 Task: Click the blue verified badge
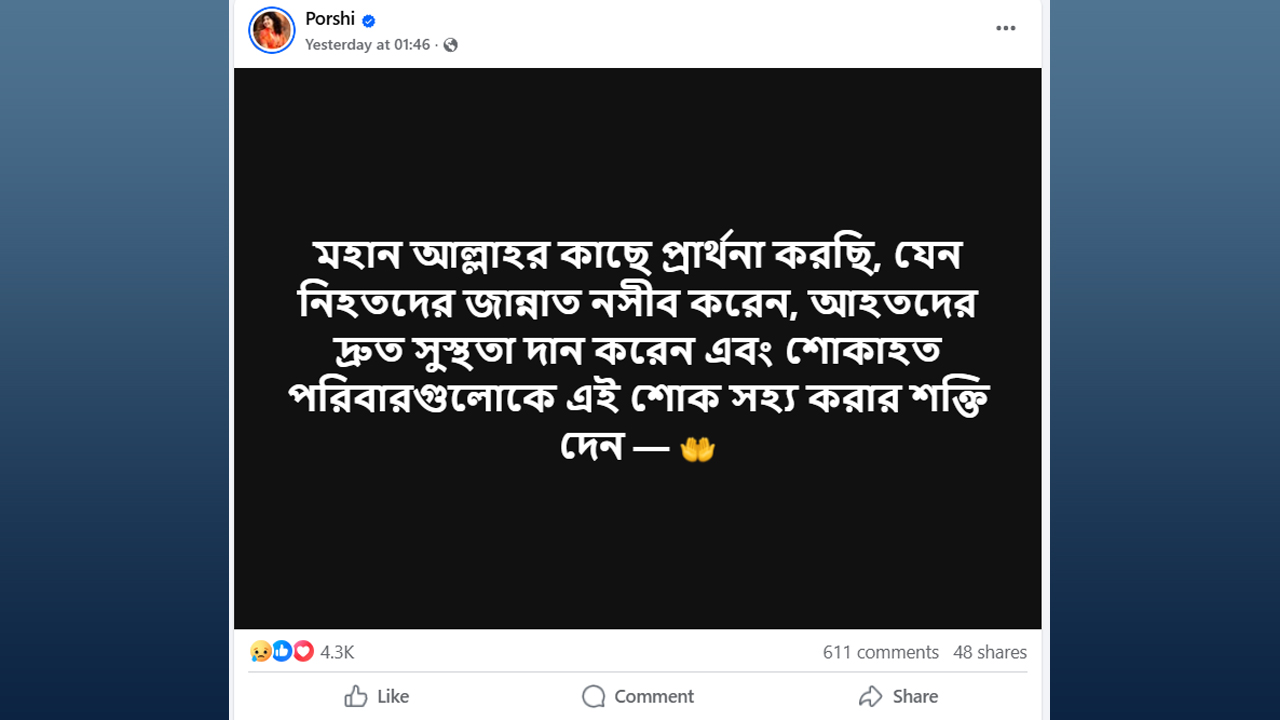pyautogui.click(x=369, y=21)
